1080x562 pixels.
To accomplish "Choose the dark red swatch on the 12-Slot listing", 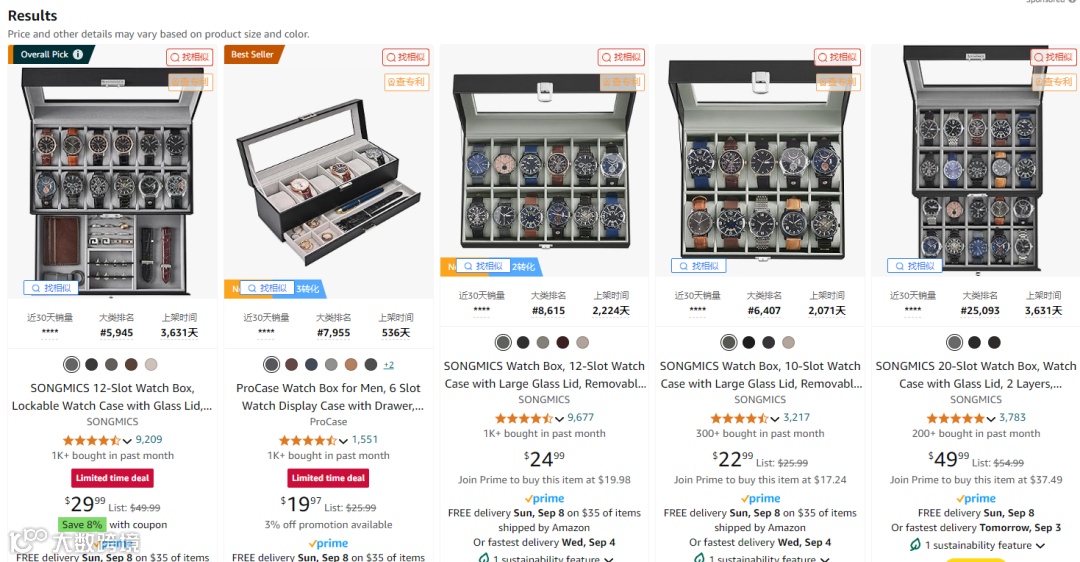I will 563,342.
